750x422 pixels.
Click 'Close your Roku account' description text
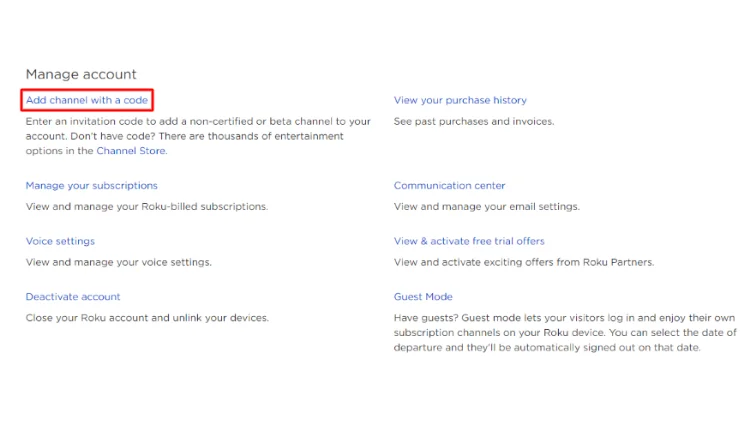pos(146,318)
